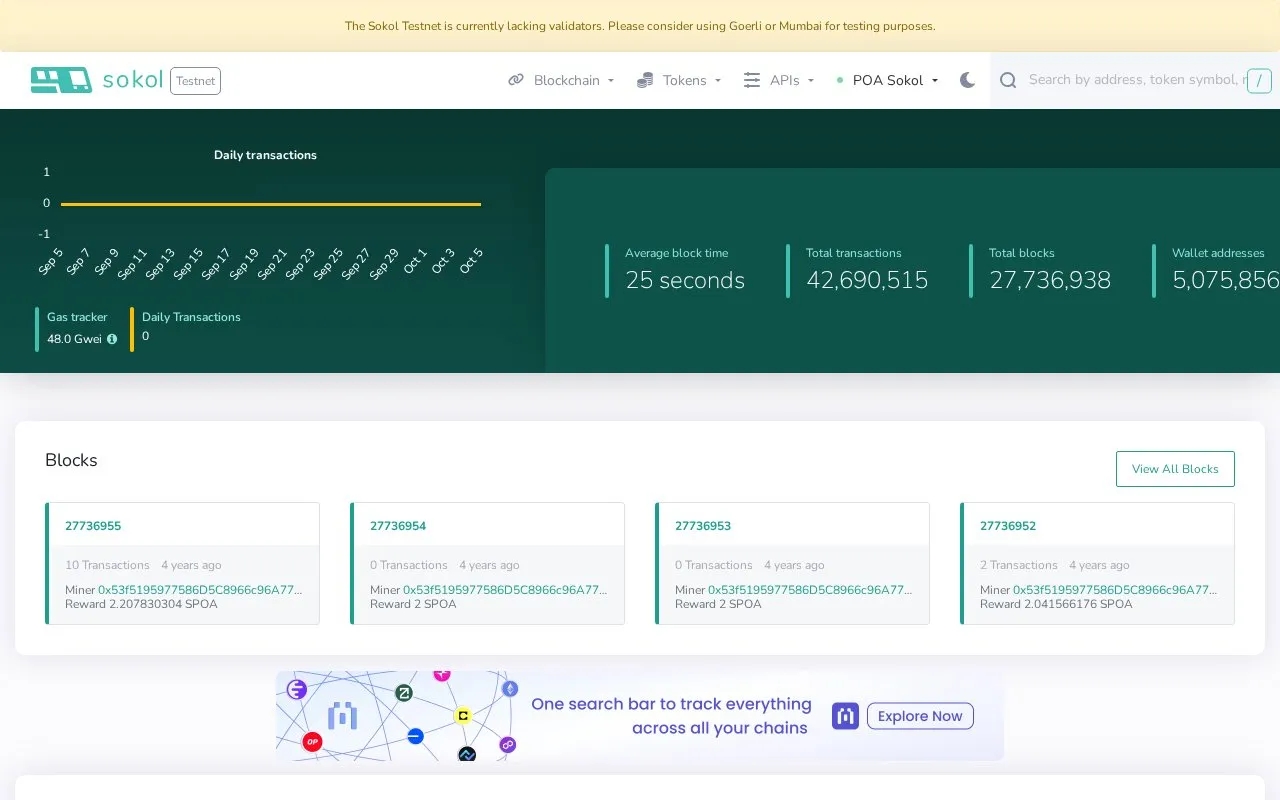1280x800 pixels.
Task: Click the Total transactions value 42,690,515
Action: tap(867, 281)
